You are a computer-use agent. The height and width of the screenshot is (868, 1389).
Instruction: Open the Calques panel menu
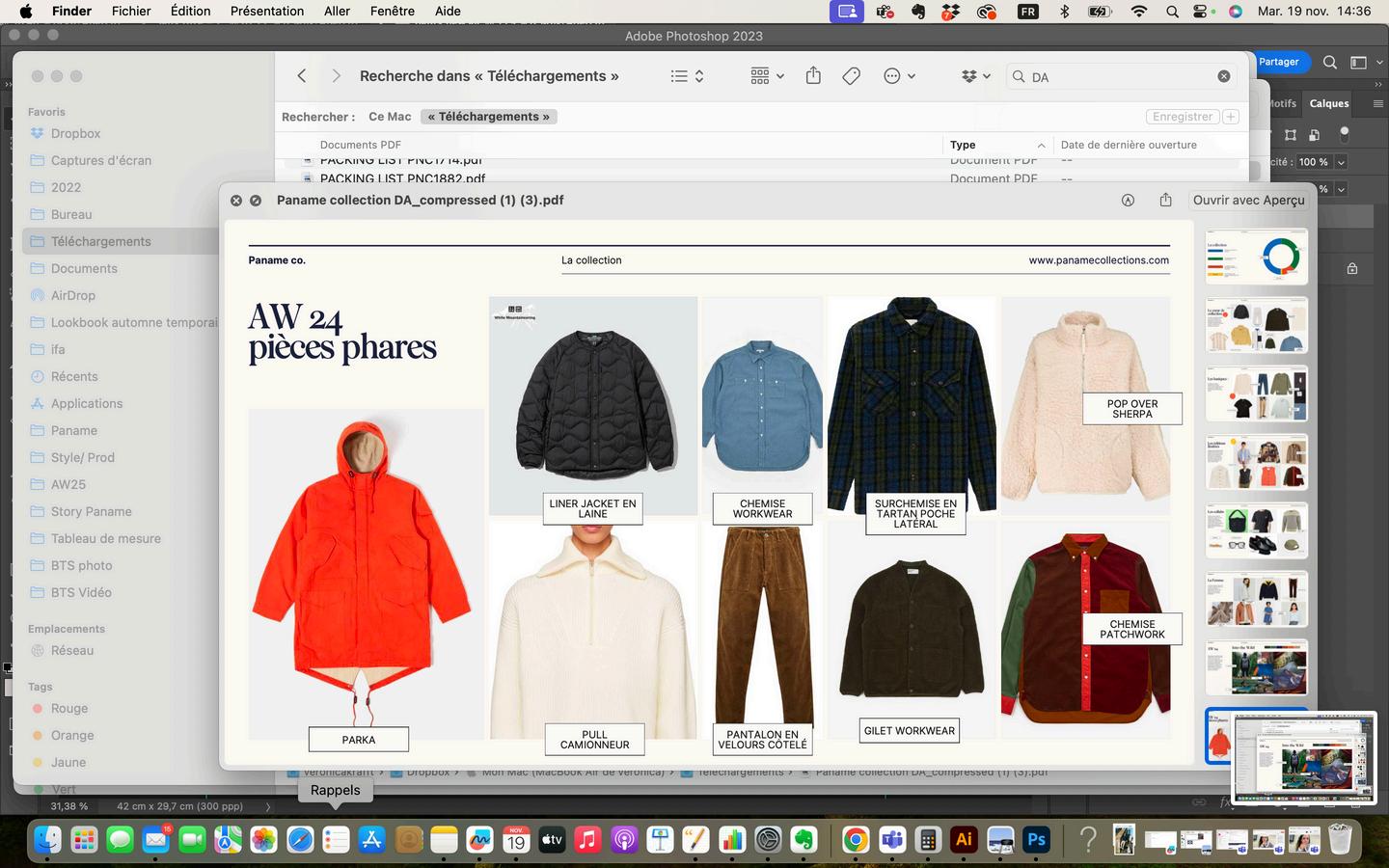pyautogui.click(x=1377, y=103)
